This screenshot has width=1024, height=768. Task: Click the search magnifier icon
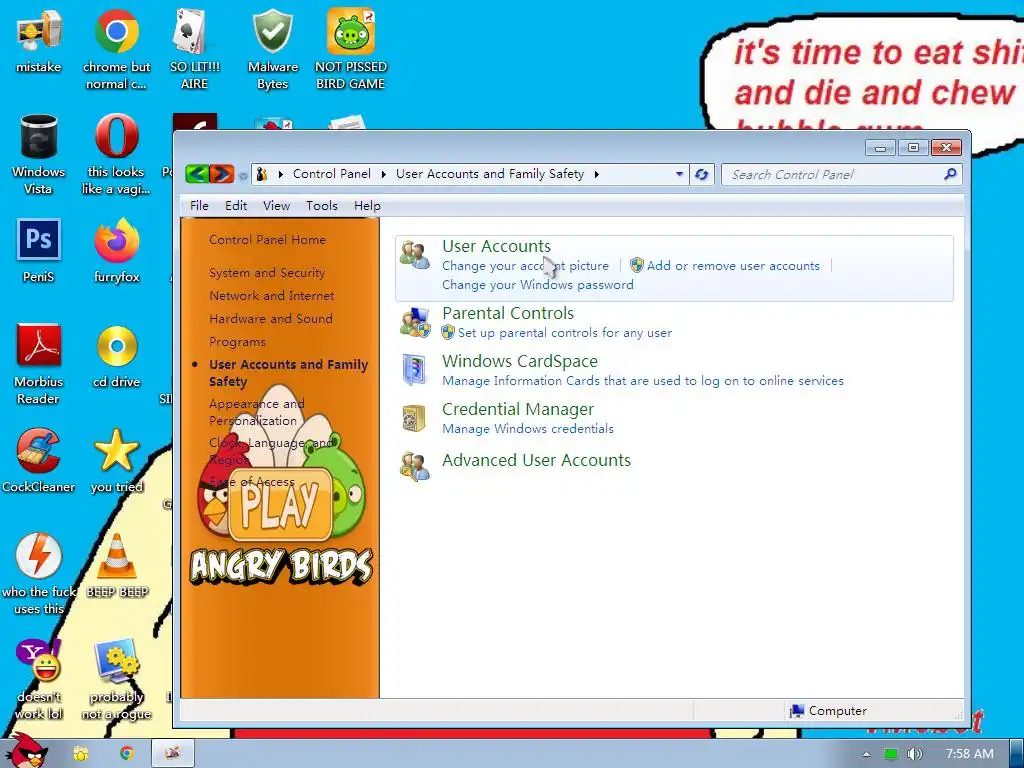pos(950,174)
